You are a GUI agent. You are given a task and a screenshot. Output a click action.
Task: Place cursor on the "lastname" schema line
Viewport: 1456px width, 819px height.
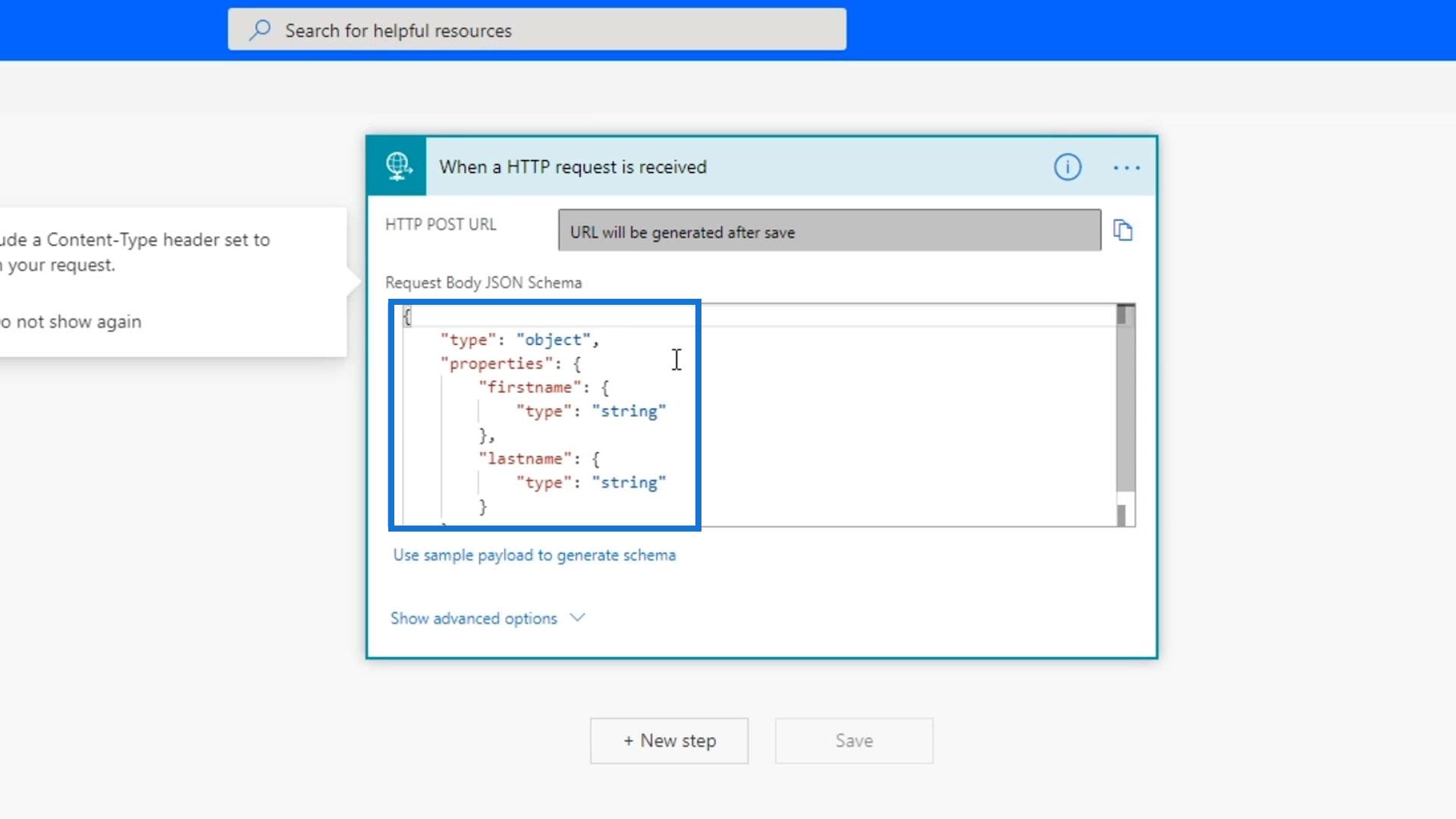pos(525,459)
